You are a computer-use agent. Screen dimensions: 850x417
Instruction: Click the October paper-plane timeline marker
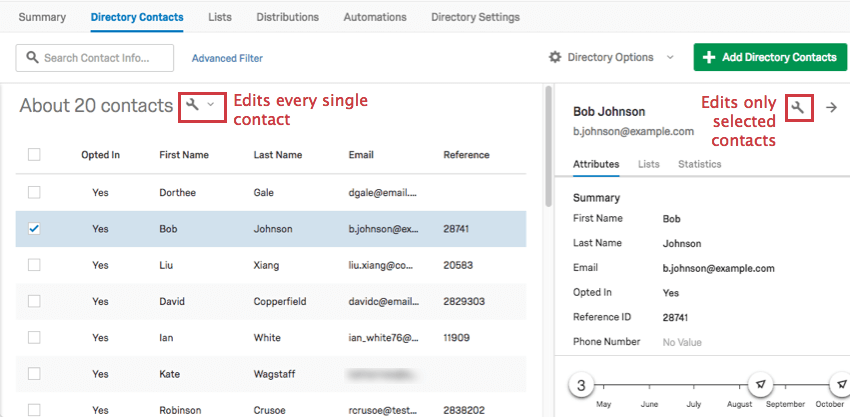tap(841, 384)
